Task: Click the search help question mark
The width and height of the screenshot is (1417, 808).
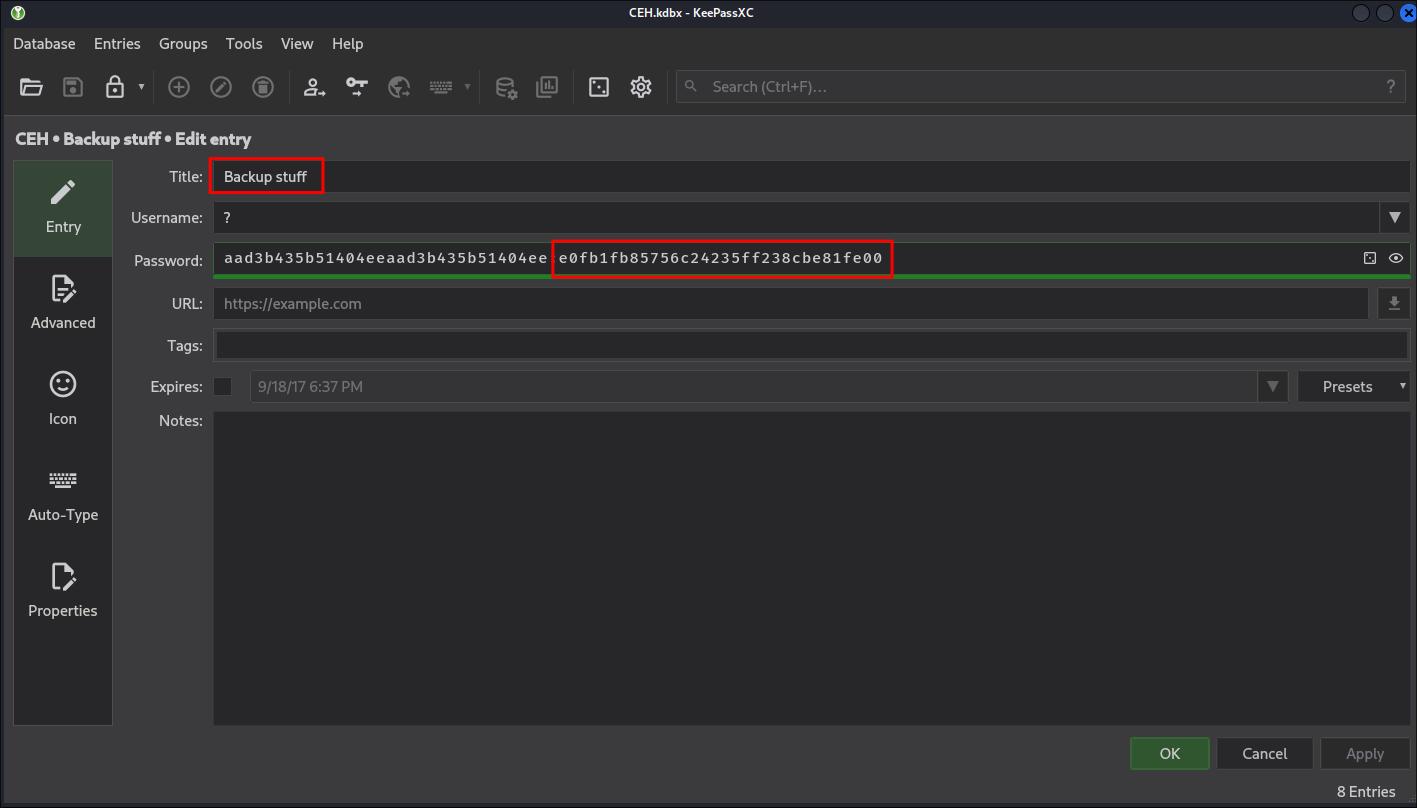Action: (x=1390, y=87)
